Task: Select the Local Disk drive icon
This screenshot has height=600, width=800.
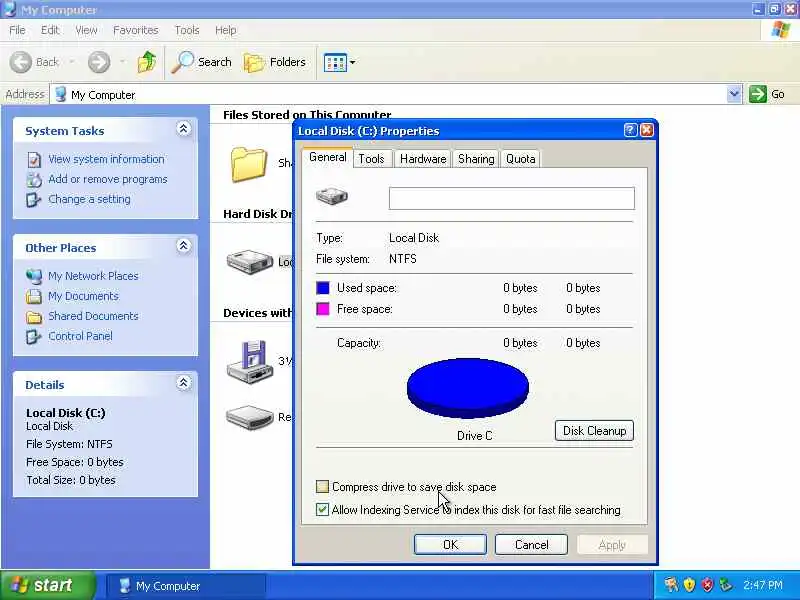Action: 250,262
